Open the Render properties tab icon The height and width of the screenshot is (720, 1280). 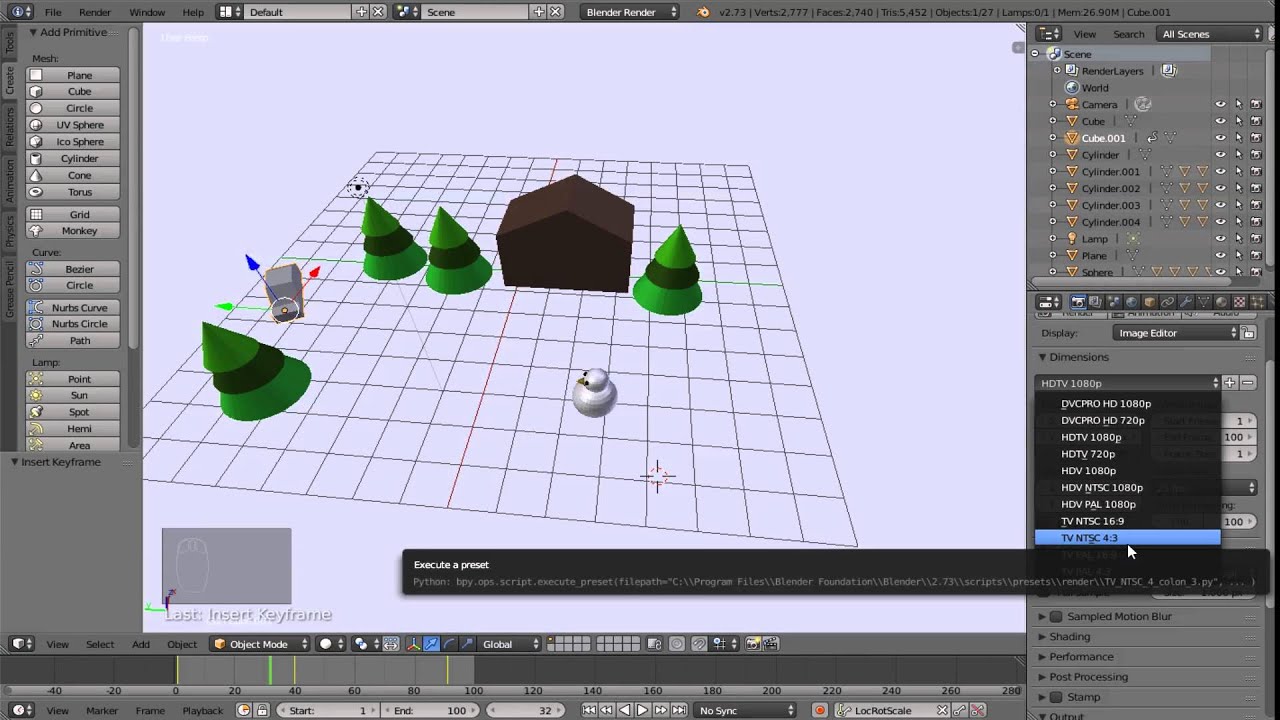[1079, 302]
